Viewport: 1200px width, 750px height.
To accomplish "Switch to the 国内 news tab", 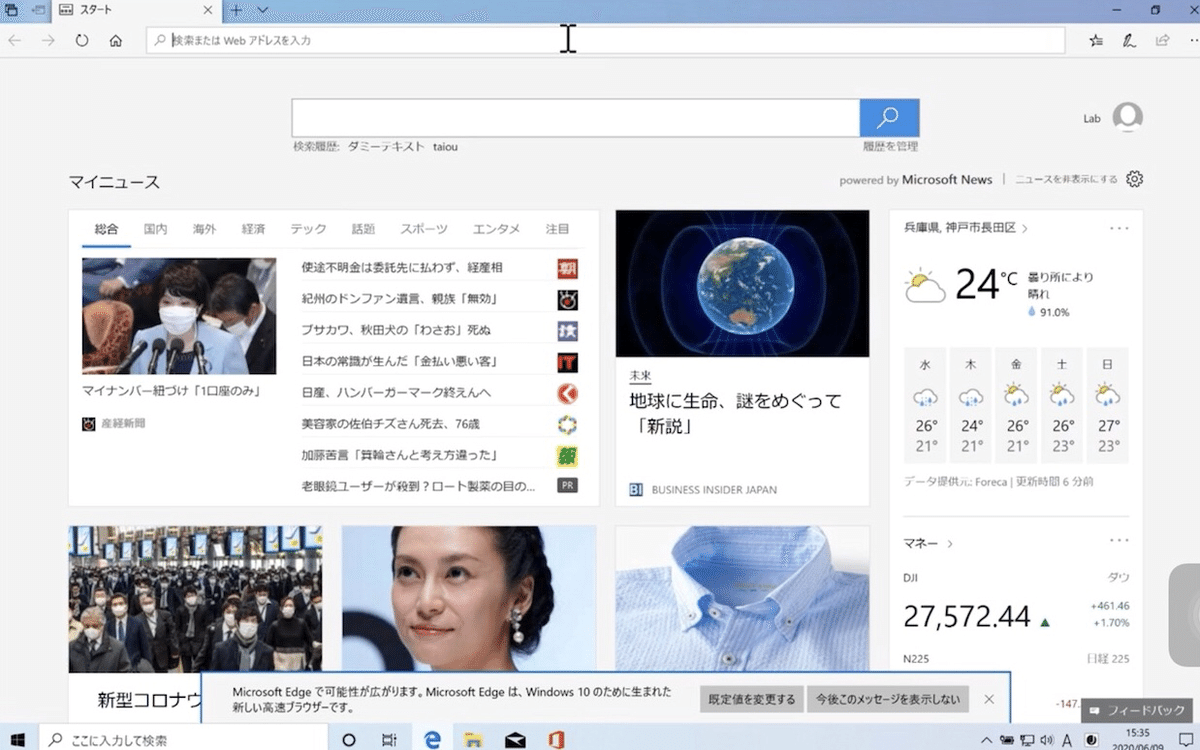I will (x=155, y=229).
